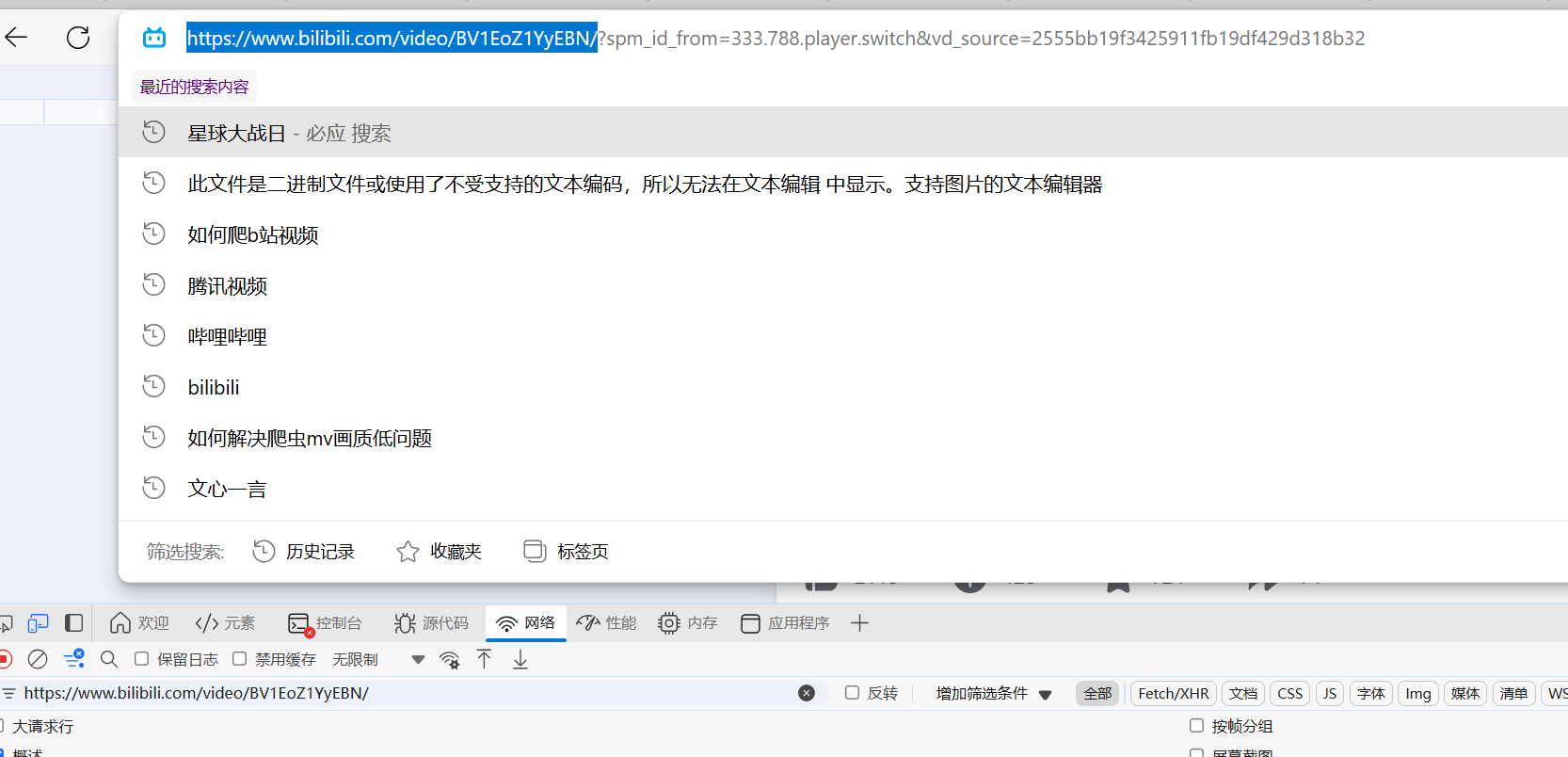
Task: Toggle device emulation icon in DevTools
Action: pyautogui.click(x=38, y=623)
